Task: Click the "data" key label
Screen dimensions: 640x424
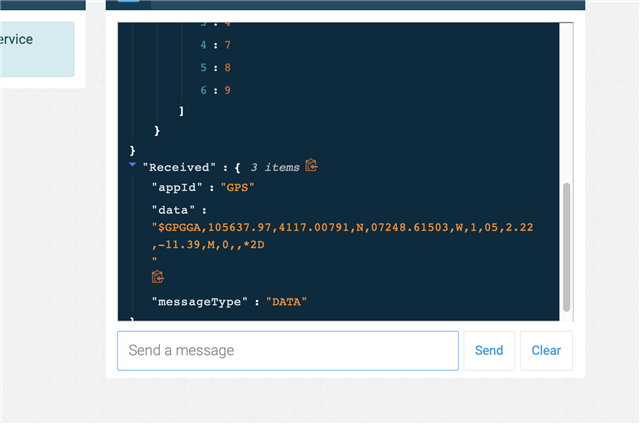Action: tap(173, 210)
